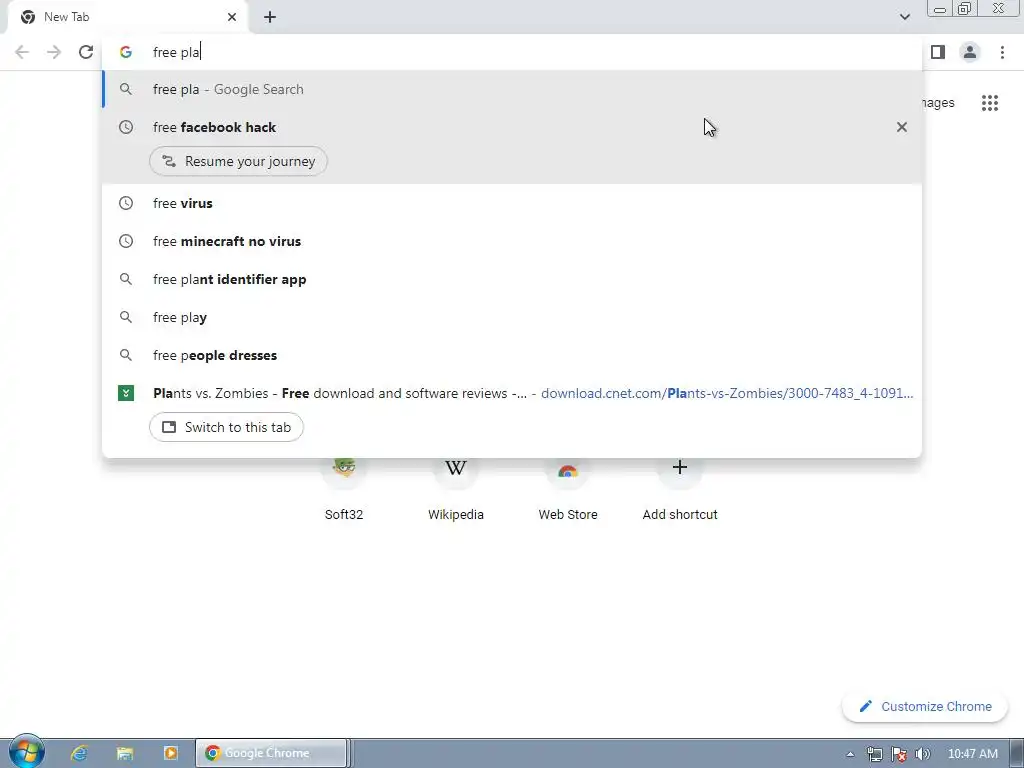Choose 'free play' search suggestion
This screenshot has height=768, width=1024.
[x=512, y=317]
